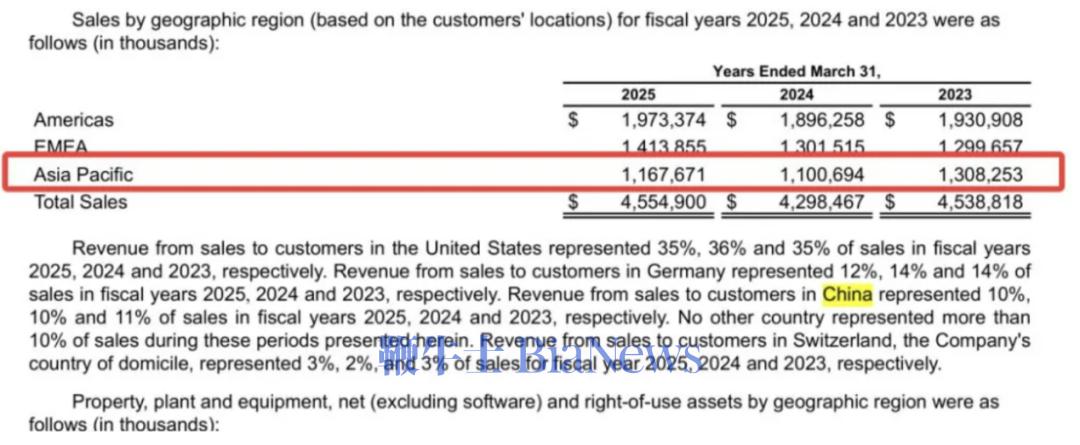Screen dimensions: 1080x445
Task: Click total sales figure 4,298,467
Action: 822,202
